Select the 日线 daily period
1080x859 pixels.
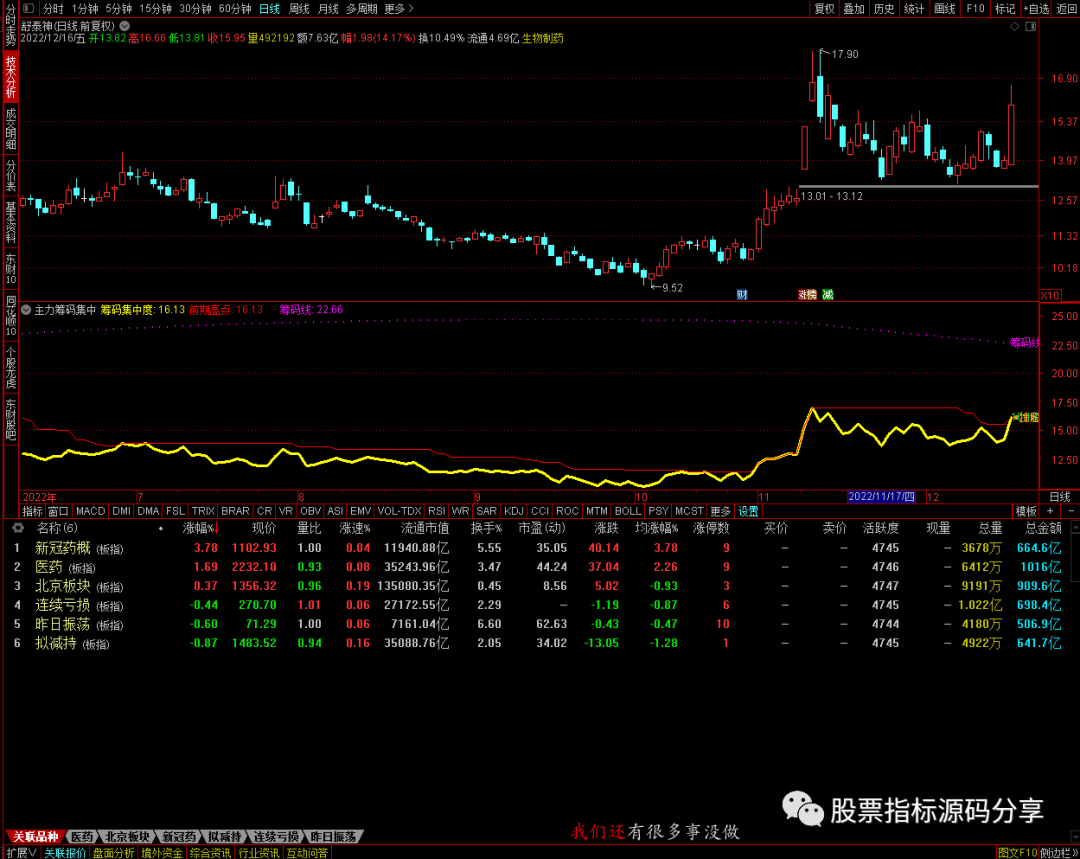click(x=269, y=8)
